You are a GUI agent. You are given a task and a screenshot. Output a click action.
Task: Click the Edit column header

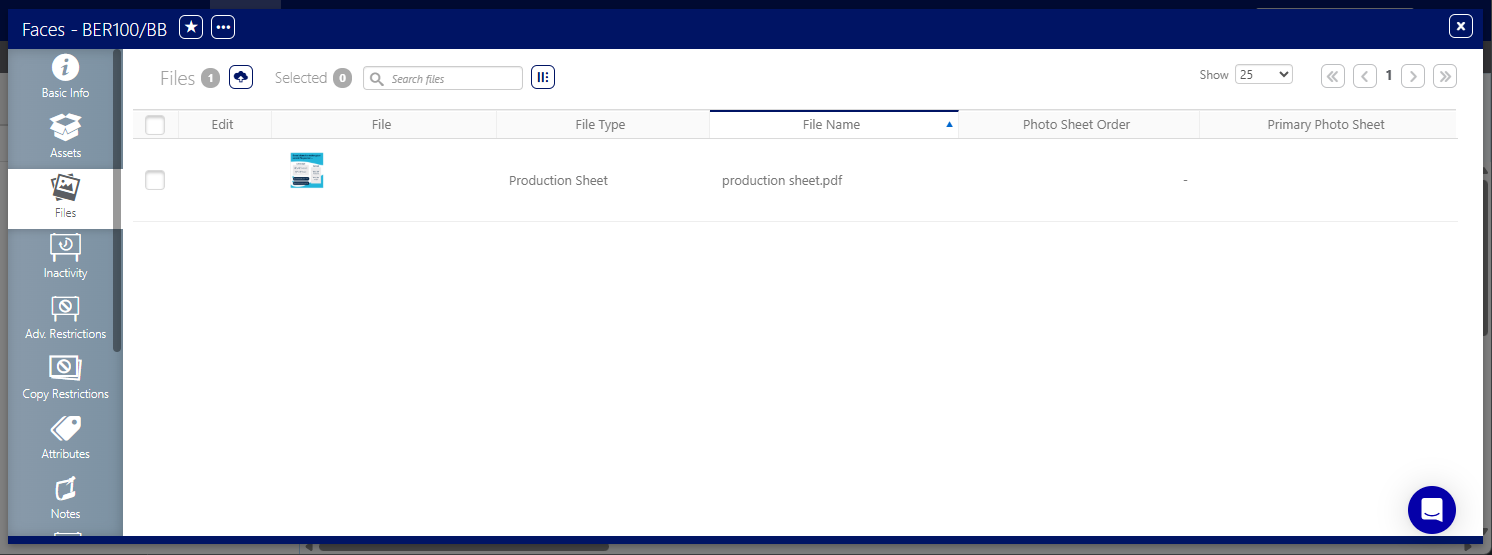[x=225, y=125]
